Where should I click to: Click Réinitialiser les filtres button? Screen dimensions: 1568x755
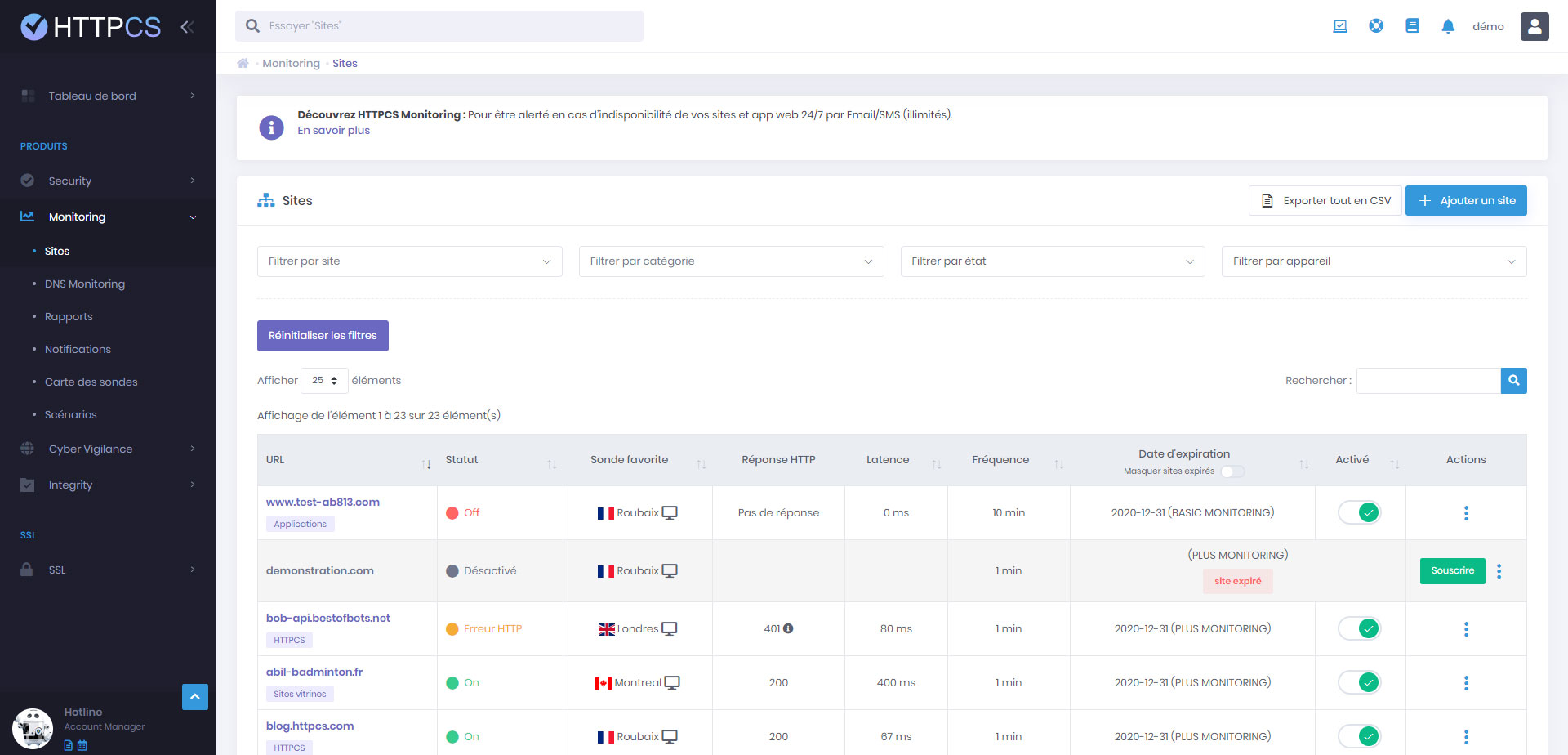323,336
